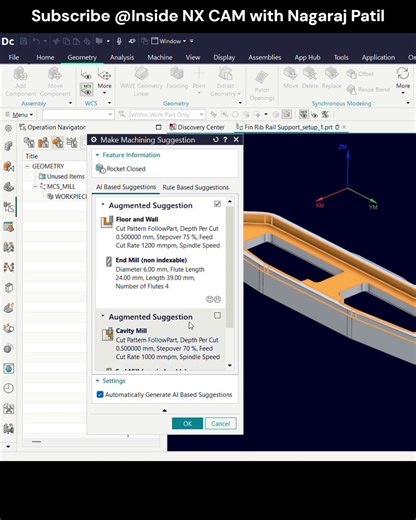Open the Assemblies ribbon tab
Viewport: 416px width, 520px height.
click(265, 57)
